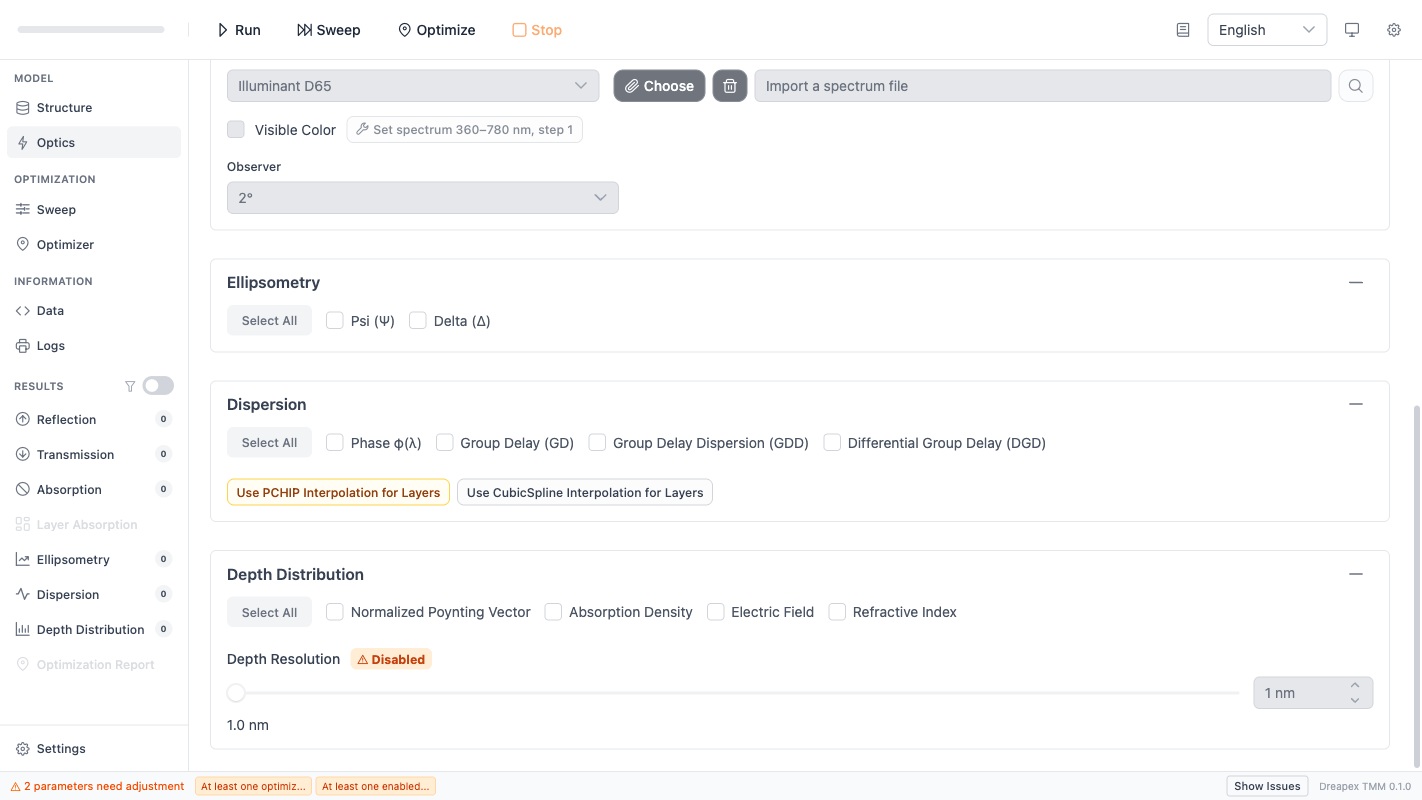Click Use CubicSpline Interpolation for Layers
The height and width of the screenshot is (800, 1422).
(x=584, y=492)
